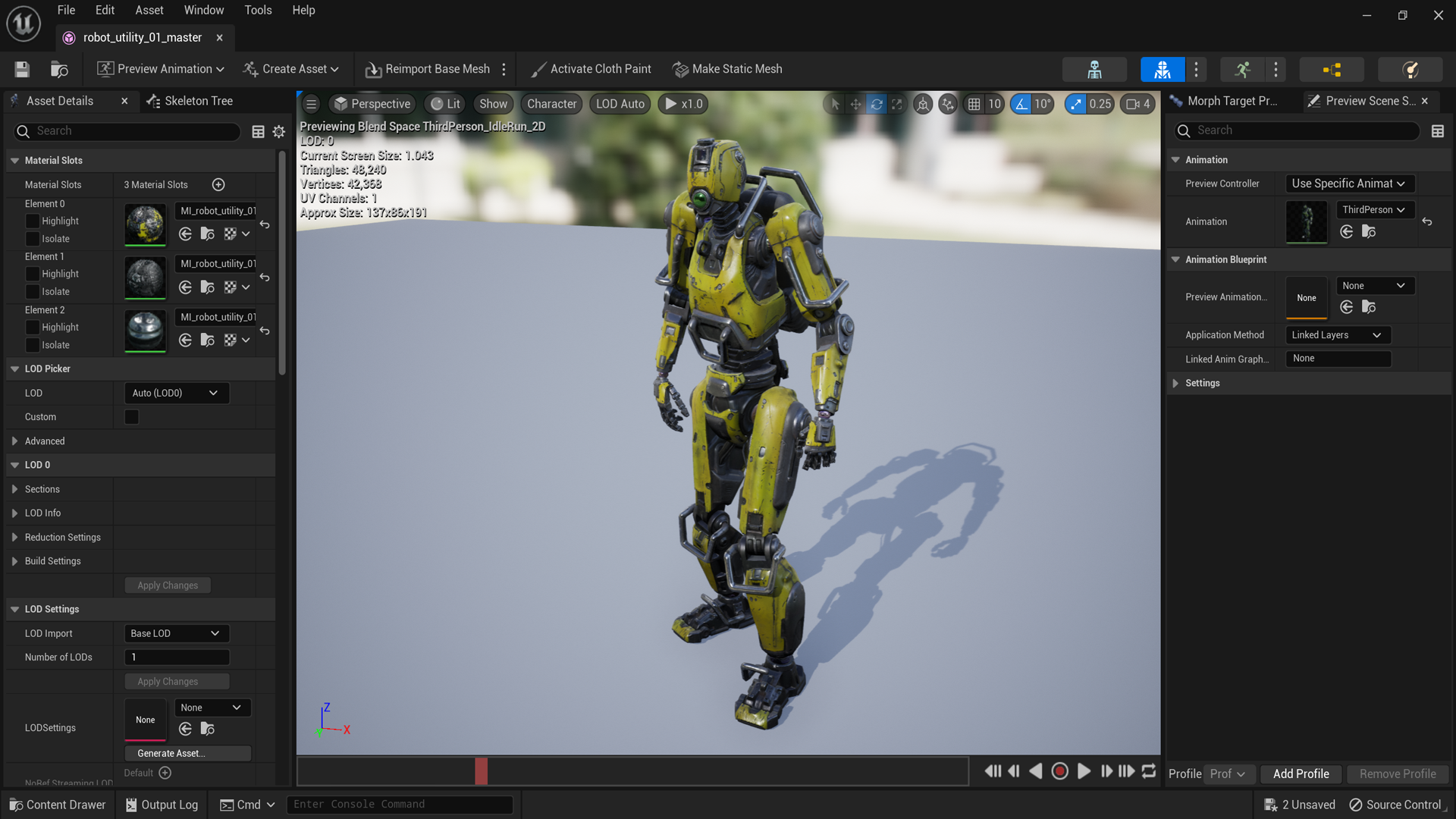This screenshot has height=819, width=1456.
Task: Expand the Reduction Settings section
Action: pos(62,537)
